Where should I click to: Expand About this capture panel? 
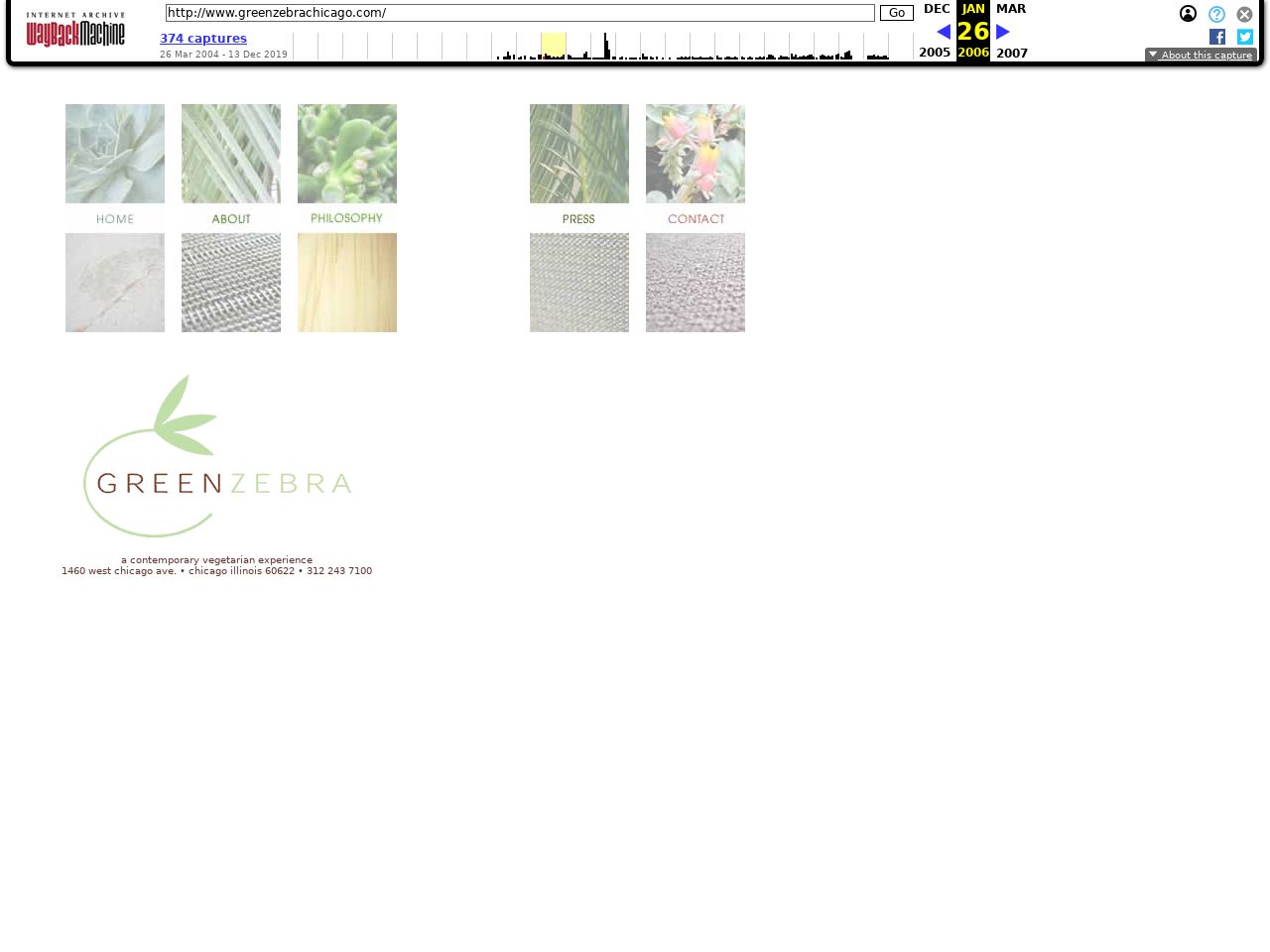1201,56
